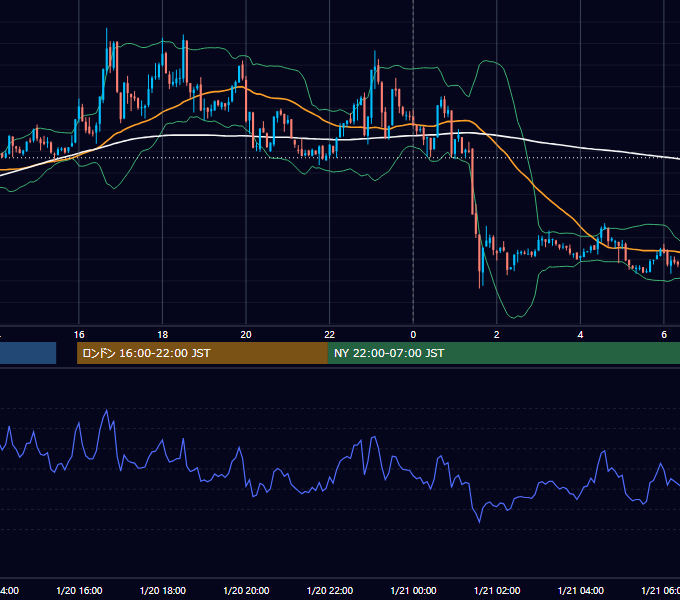680x600 pixels.
Task: Click the "1/20 16:00" label on lower axis
Action: point(79,590)
